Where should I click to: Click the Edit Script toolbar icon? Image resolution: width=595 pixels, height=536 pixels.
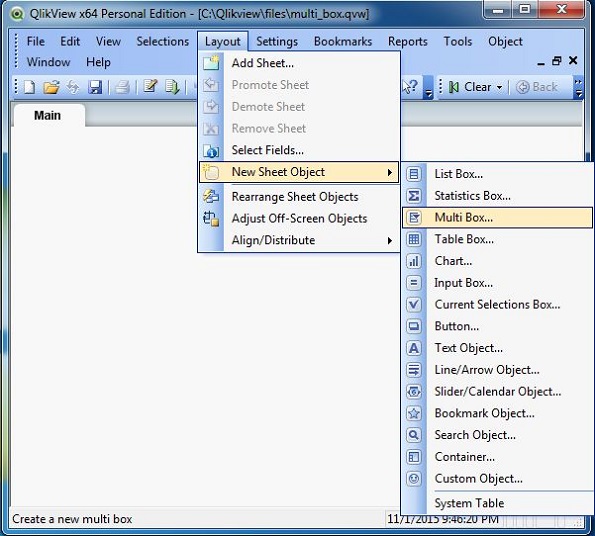click(150, 86)
